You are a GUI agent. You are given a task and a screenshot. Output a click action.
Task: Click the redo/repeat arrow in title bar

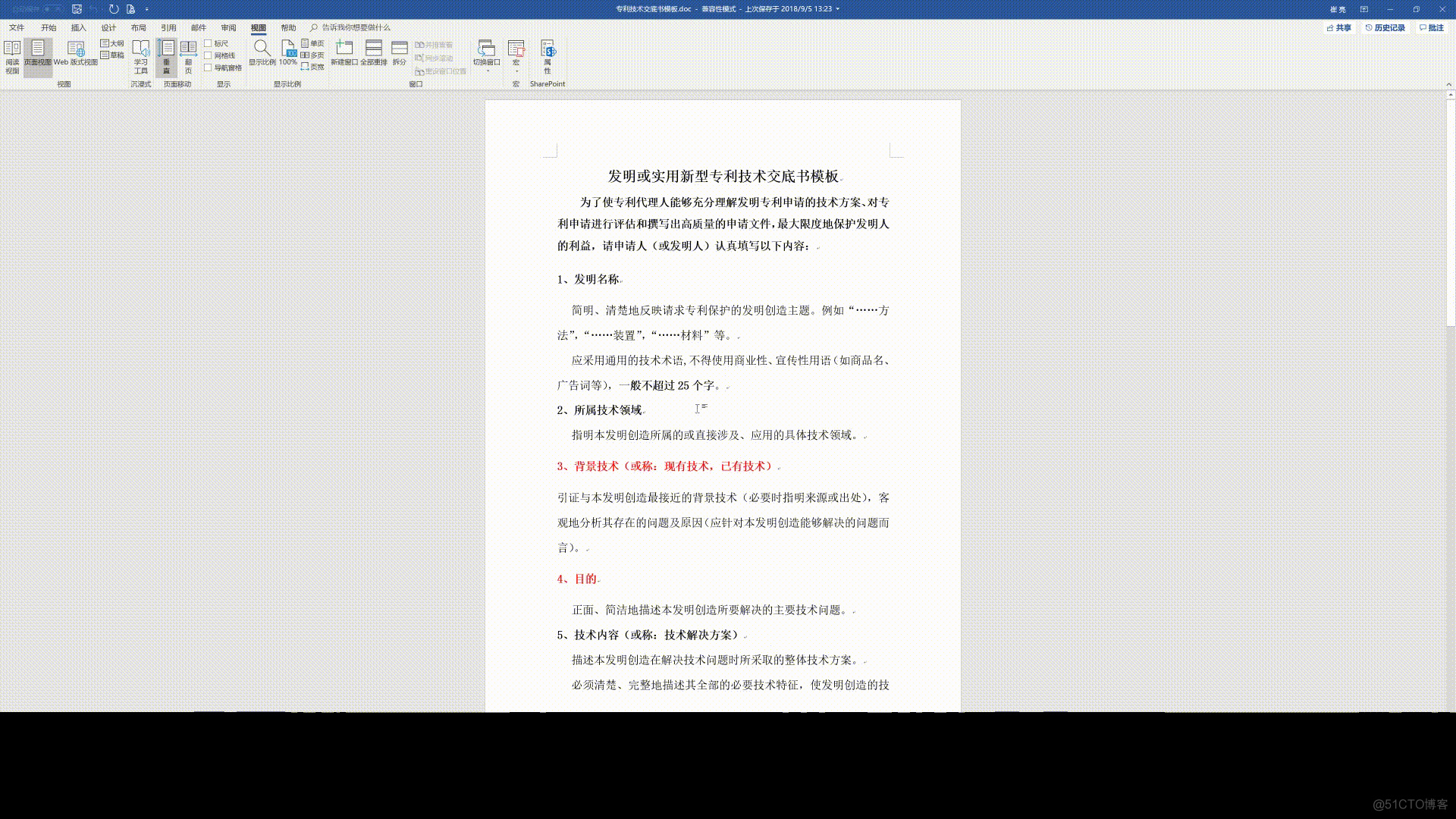[x=114, y=9]
